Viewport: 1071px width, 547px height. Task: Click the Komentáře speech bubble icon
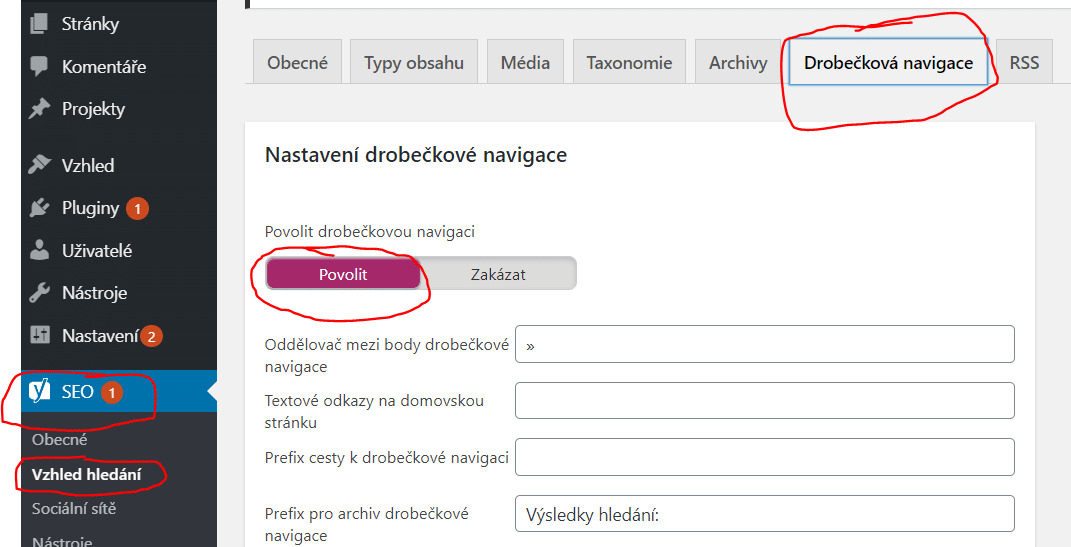pos(40,67)
